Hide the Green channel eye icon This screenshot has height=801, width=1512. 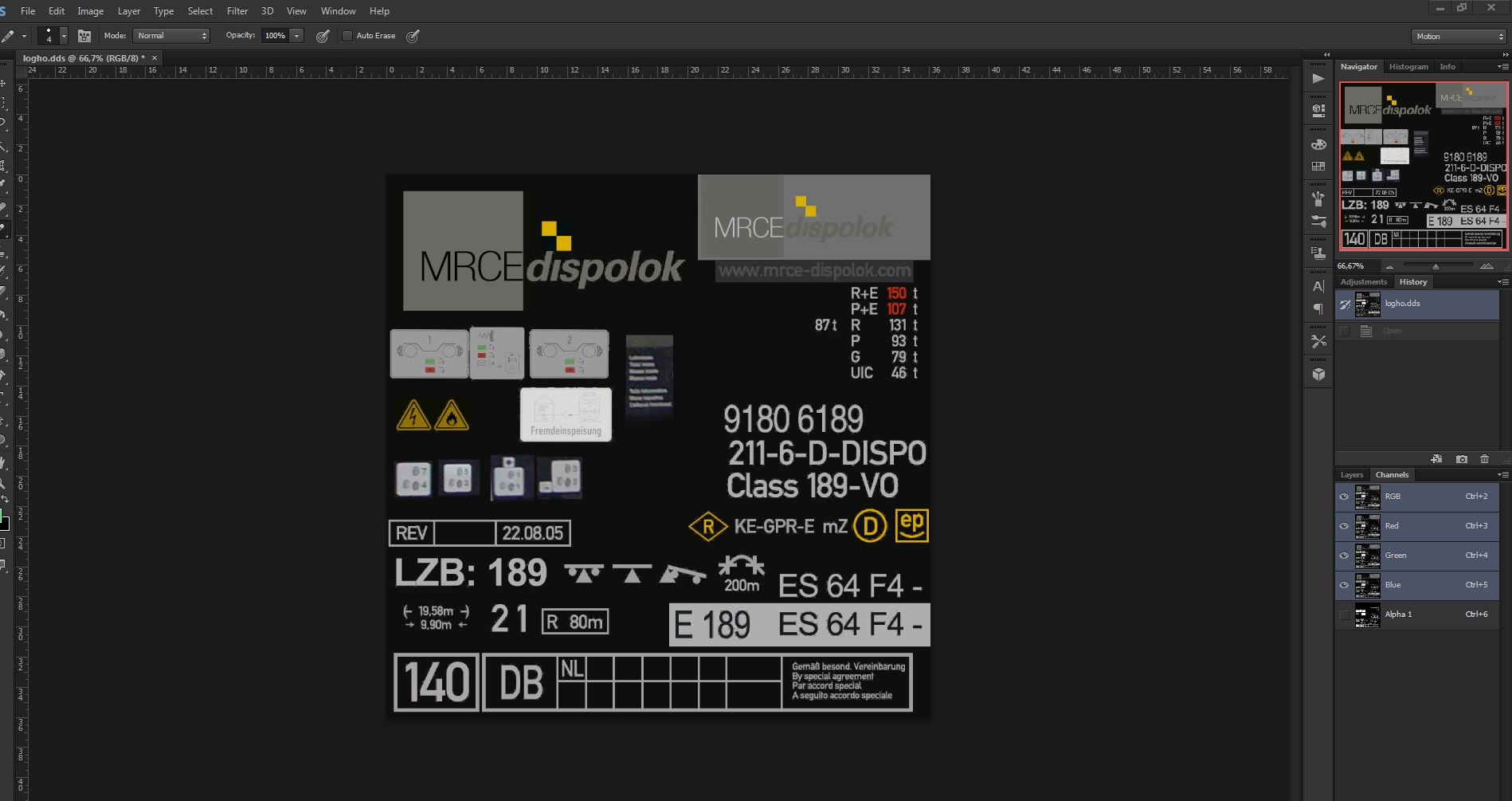tap(1344, 556)
